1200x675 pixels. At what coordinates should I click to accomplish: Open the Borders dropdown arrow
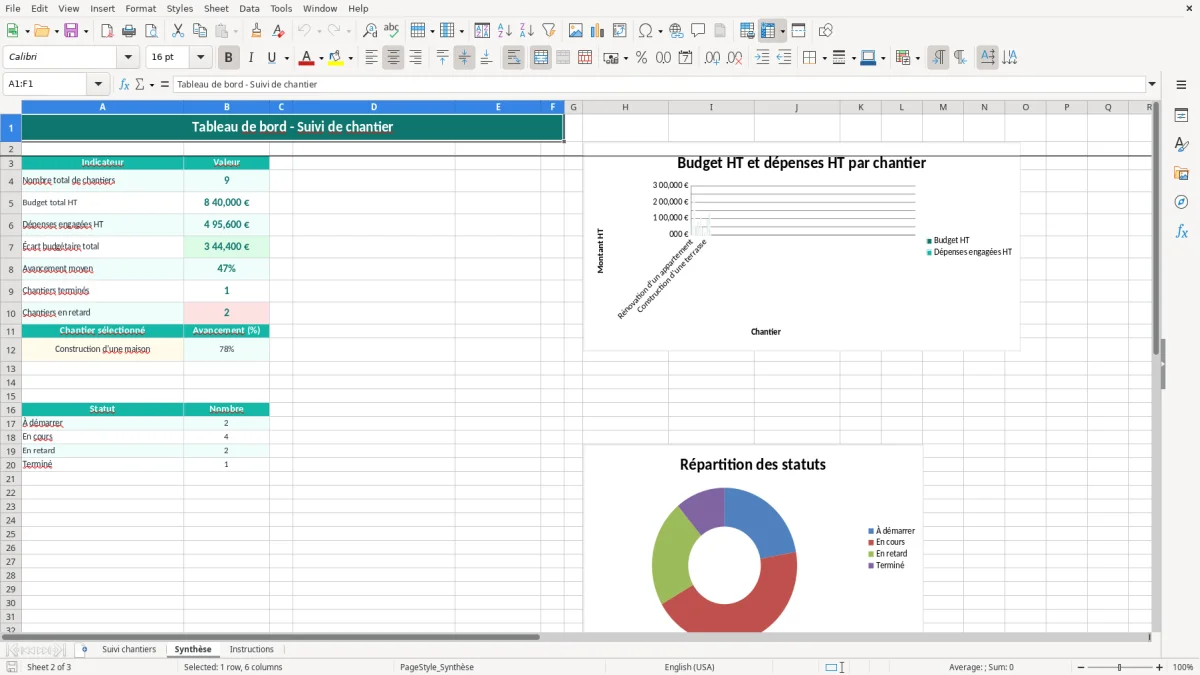(x=824, y=58)
